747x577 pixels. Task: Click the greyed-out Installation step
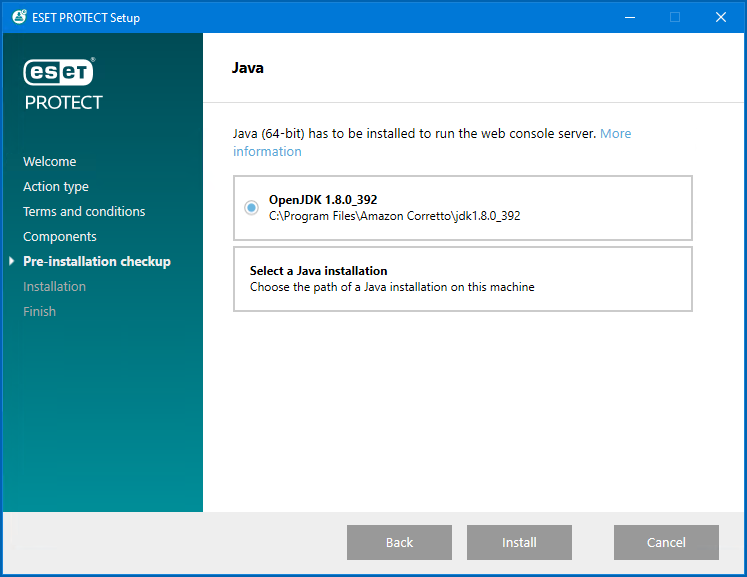54,287
